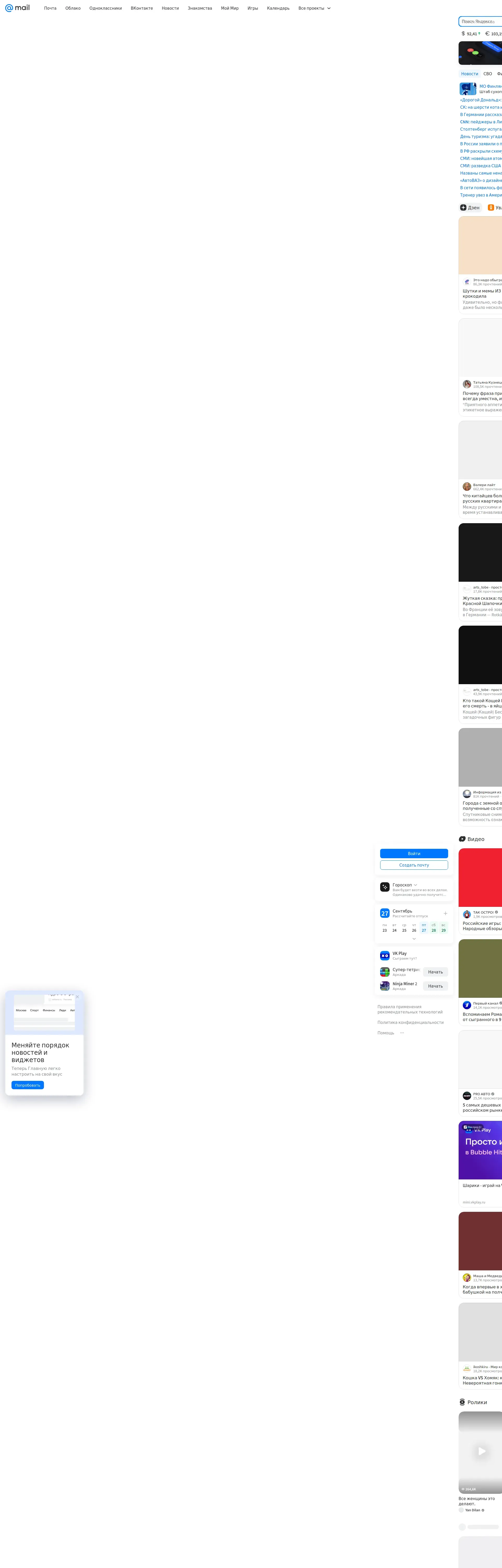
Task: Click the Mail.ru logo
Action: point(17,8)
